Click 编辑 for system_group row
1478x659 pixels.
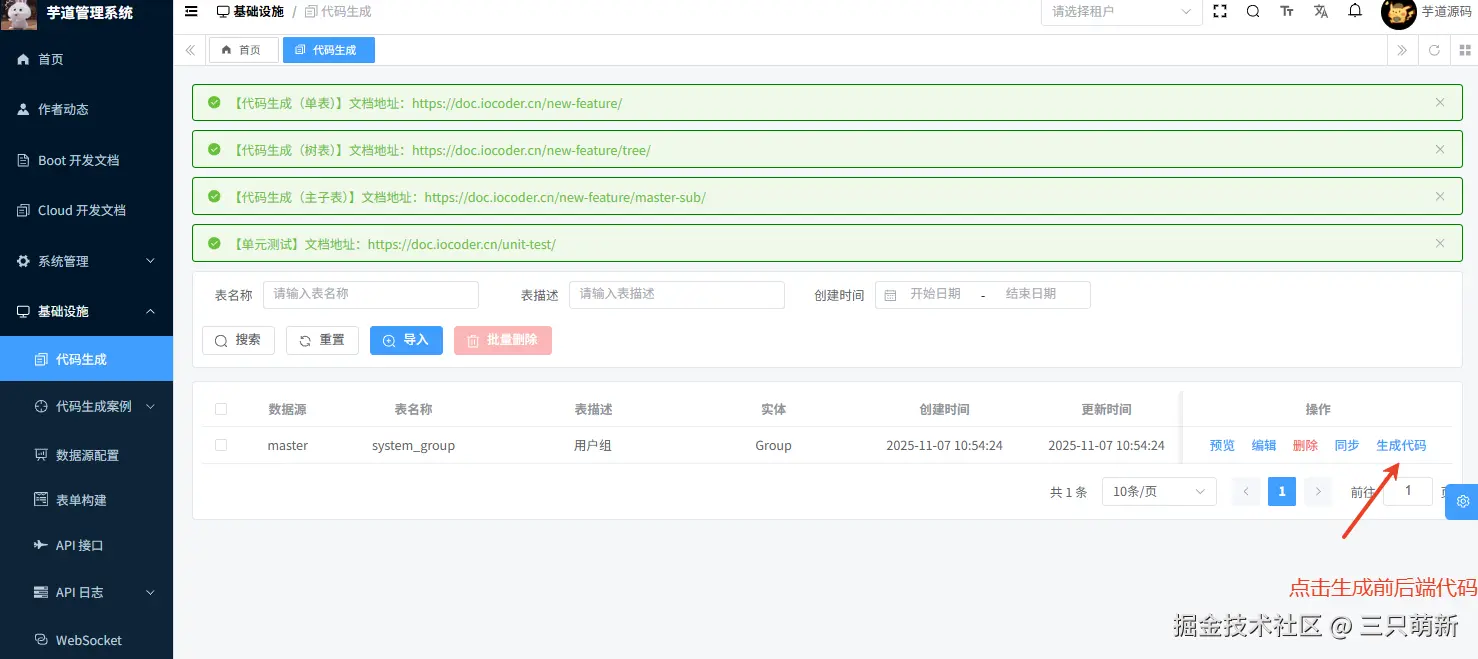click(1264, 445)
